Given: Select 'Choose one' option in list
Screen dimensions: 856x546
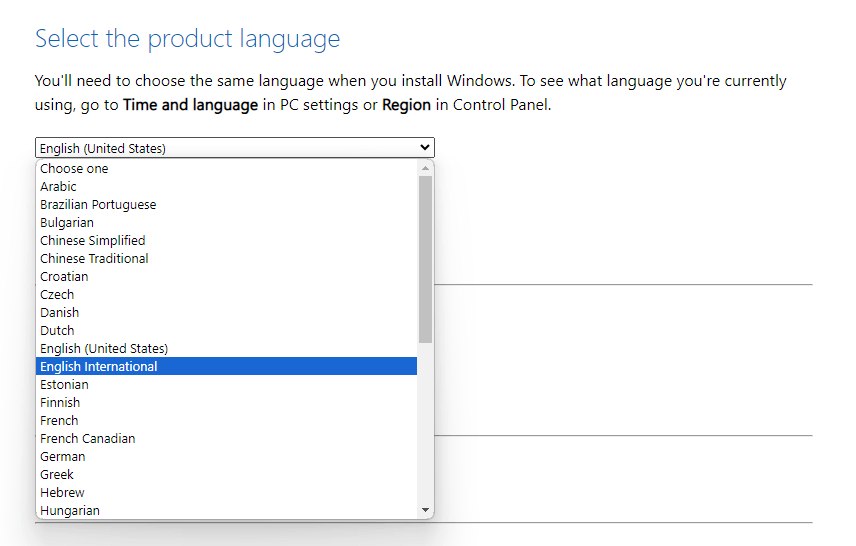Looking at the screenshot, I should [x=227, y=169].
